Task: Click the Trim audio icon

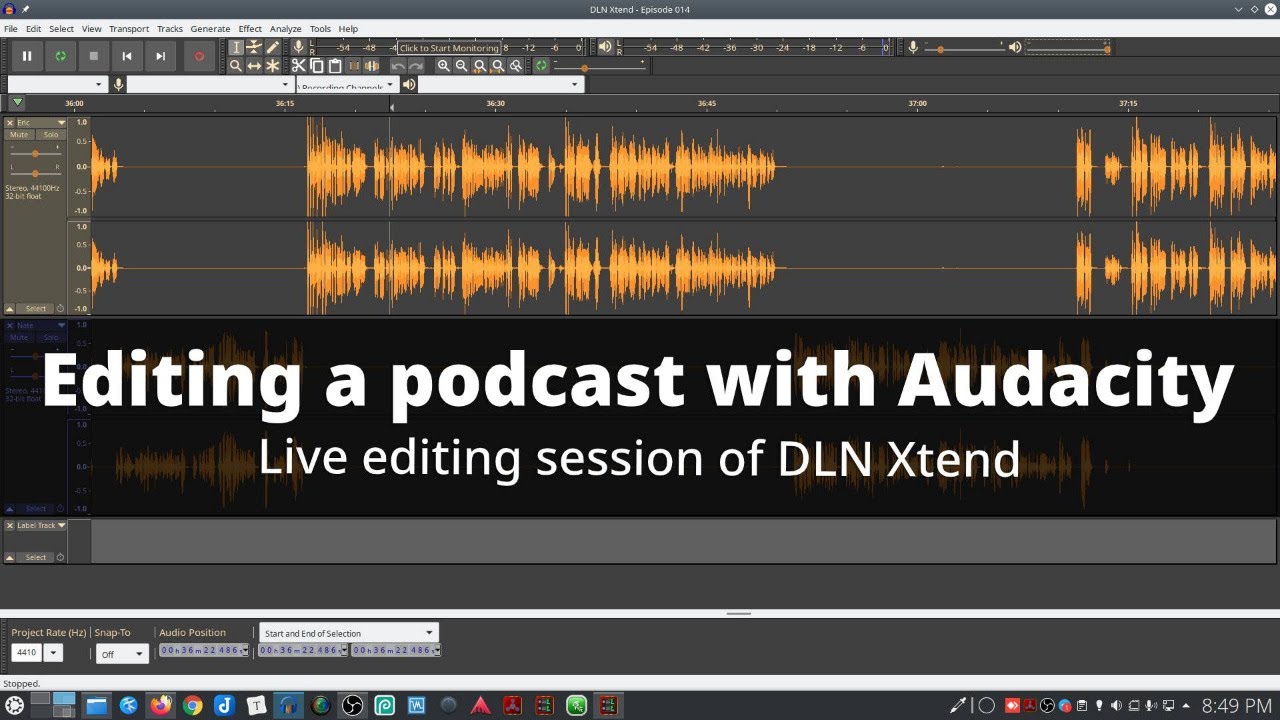Action: pos(353,66)
